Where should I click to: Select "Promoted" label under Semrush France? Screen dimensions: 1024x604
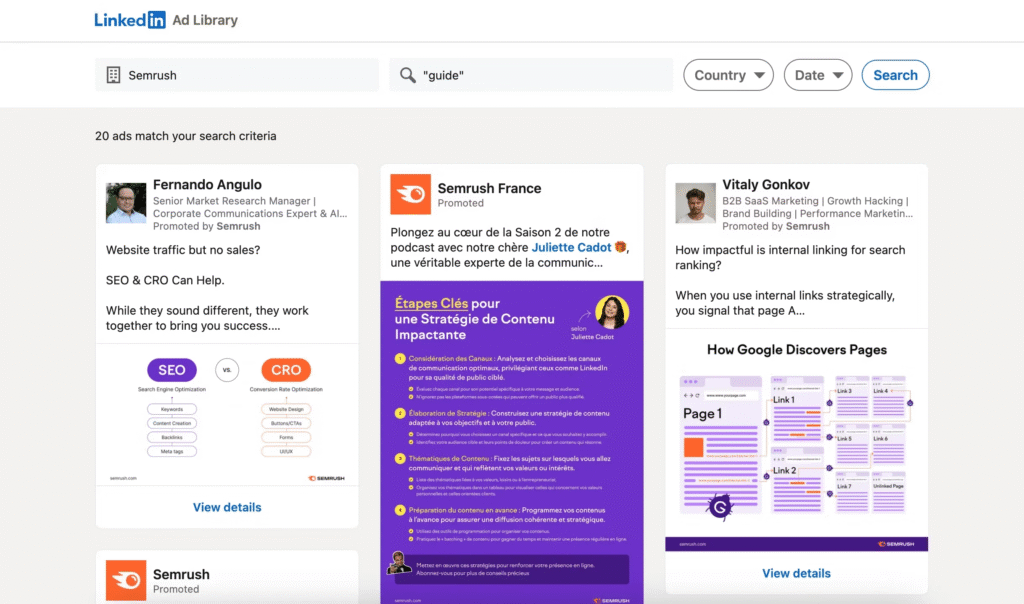pos(460,203)
